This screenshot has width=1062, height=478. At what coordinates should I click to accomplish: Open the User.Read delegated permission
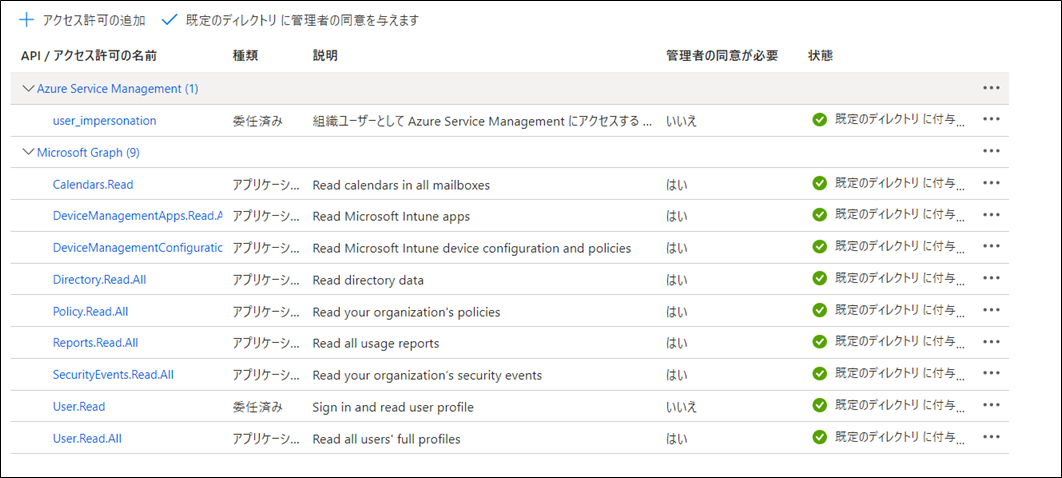79,407
